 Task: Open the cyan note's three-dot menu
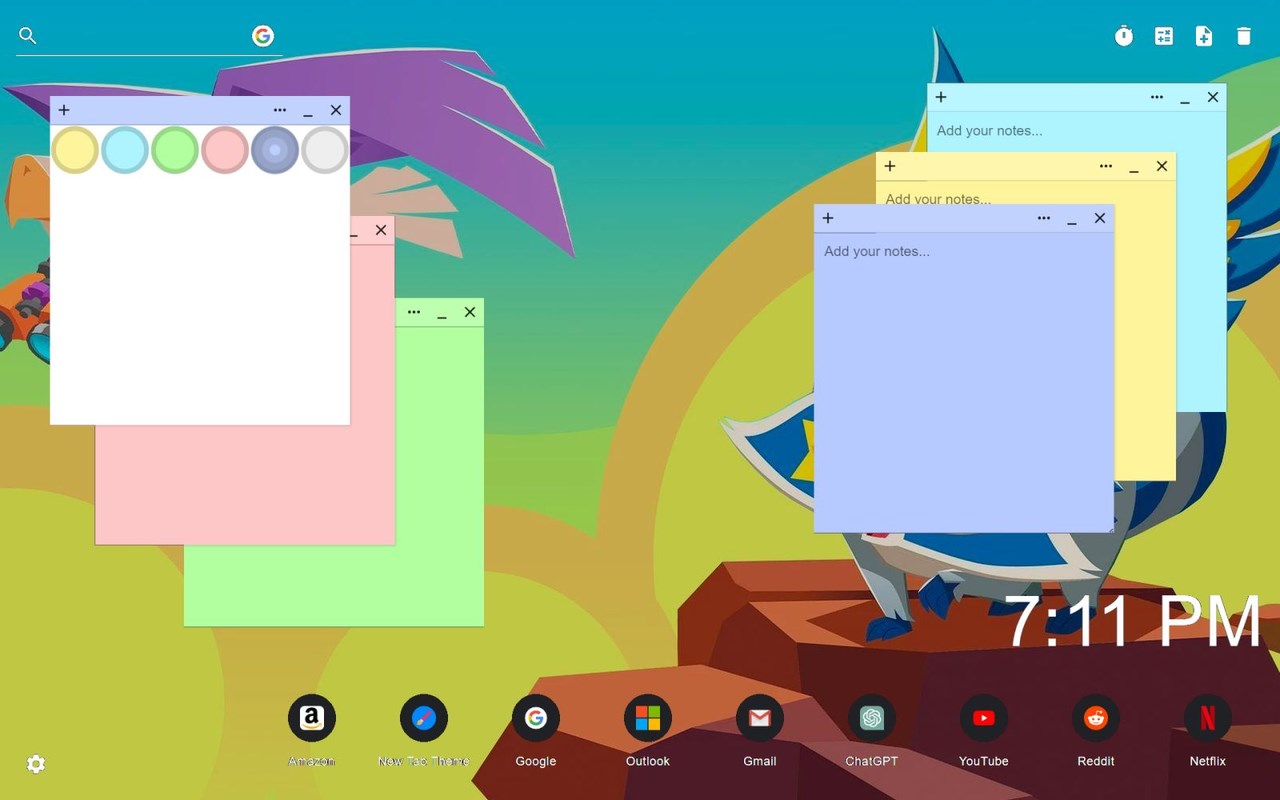(x=1157, y=97)
